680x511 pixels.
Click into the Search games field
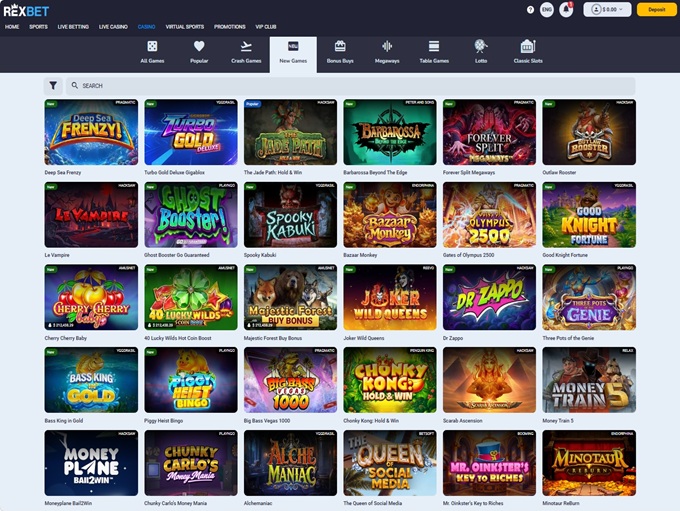350,86
